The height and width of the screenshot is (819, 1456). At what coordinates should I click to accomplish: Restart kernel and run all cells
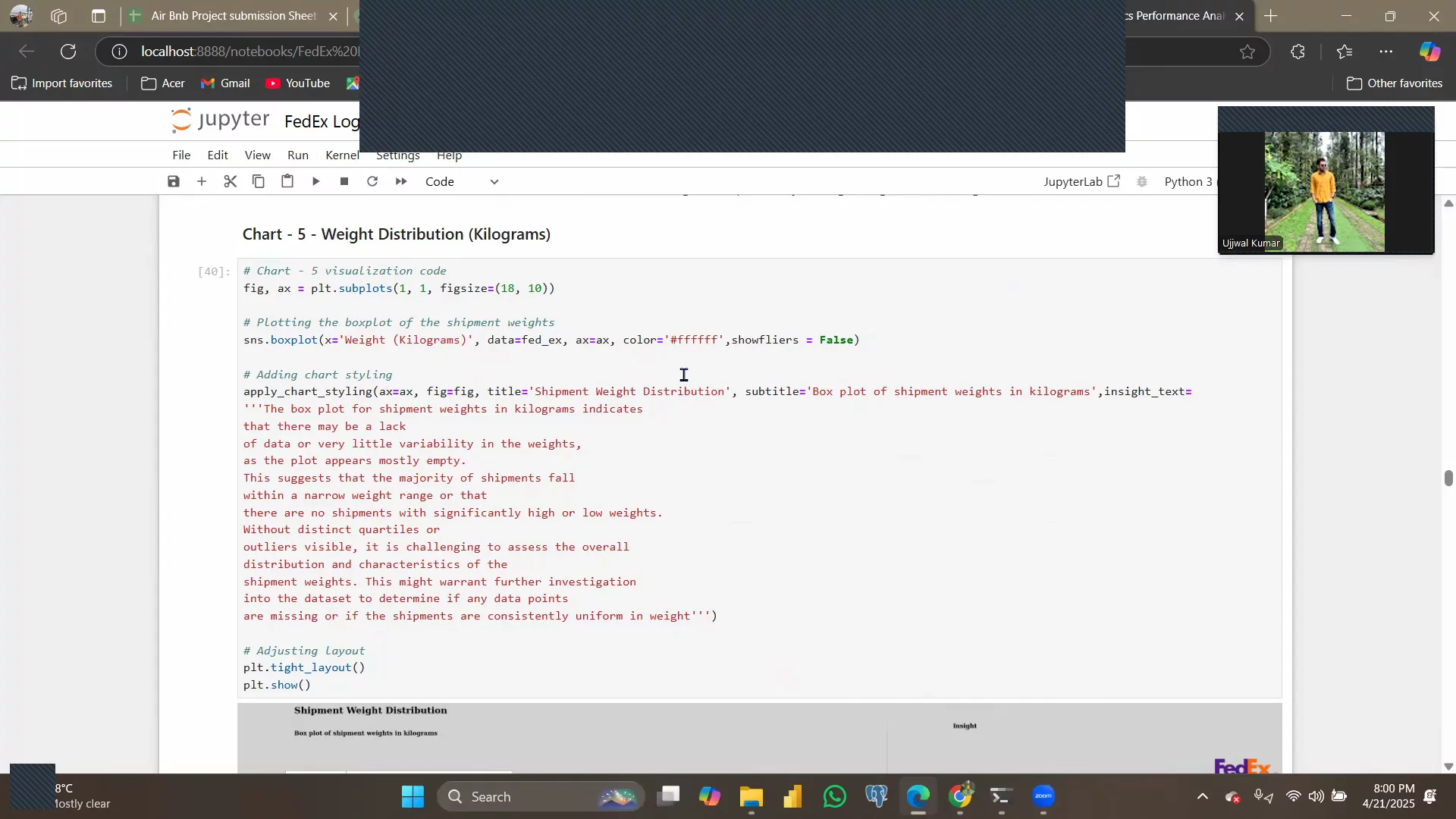(x=401, y=181)
